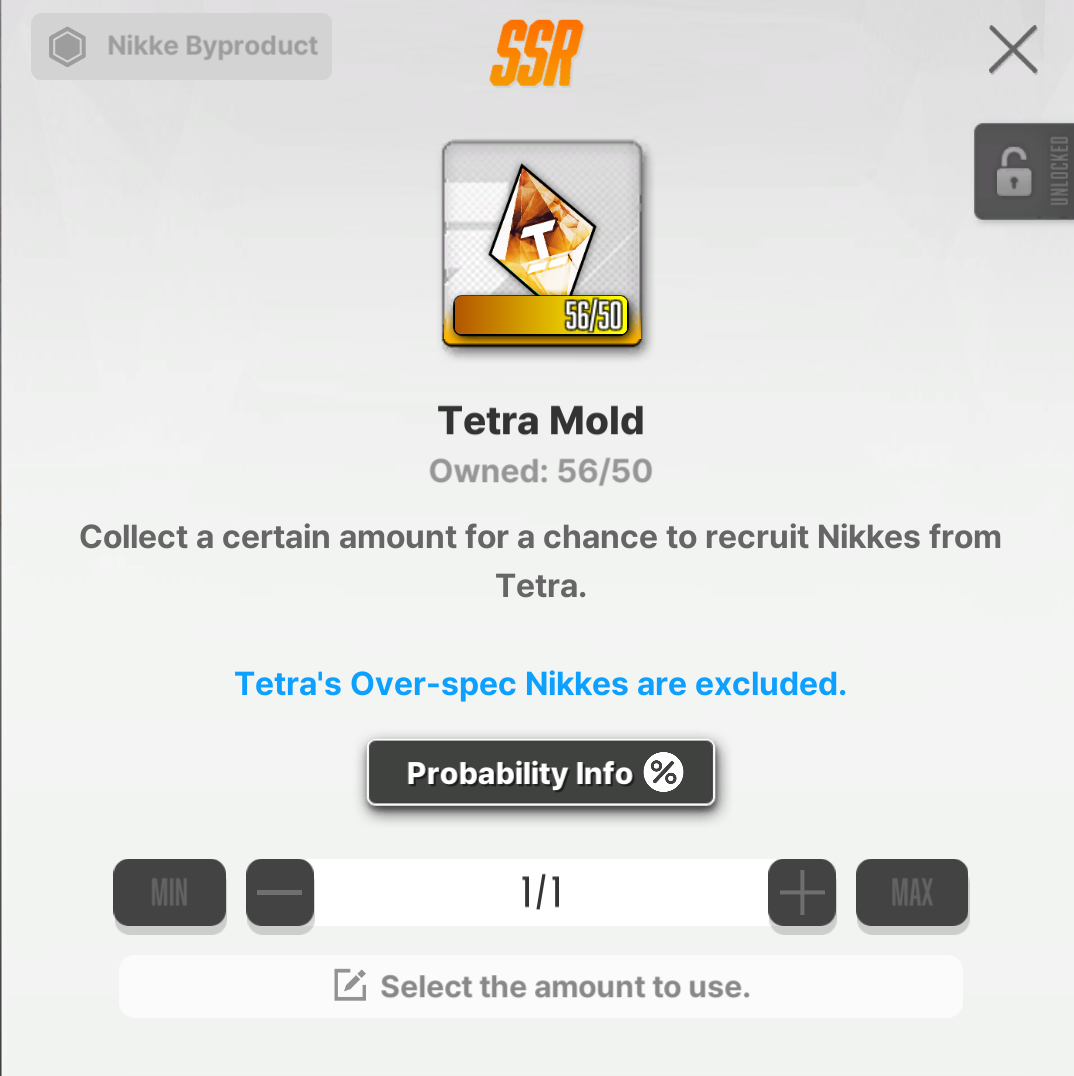Select the Nikke Byproduct tag
Screen dimensions: 1074x1076
[x=181, y=47]
